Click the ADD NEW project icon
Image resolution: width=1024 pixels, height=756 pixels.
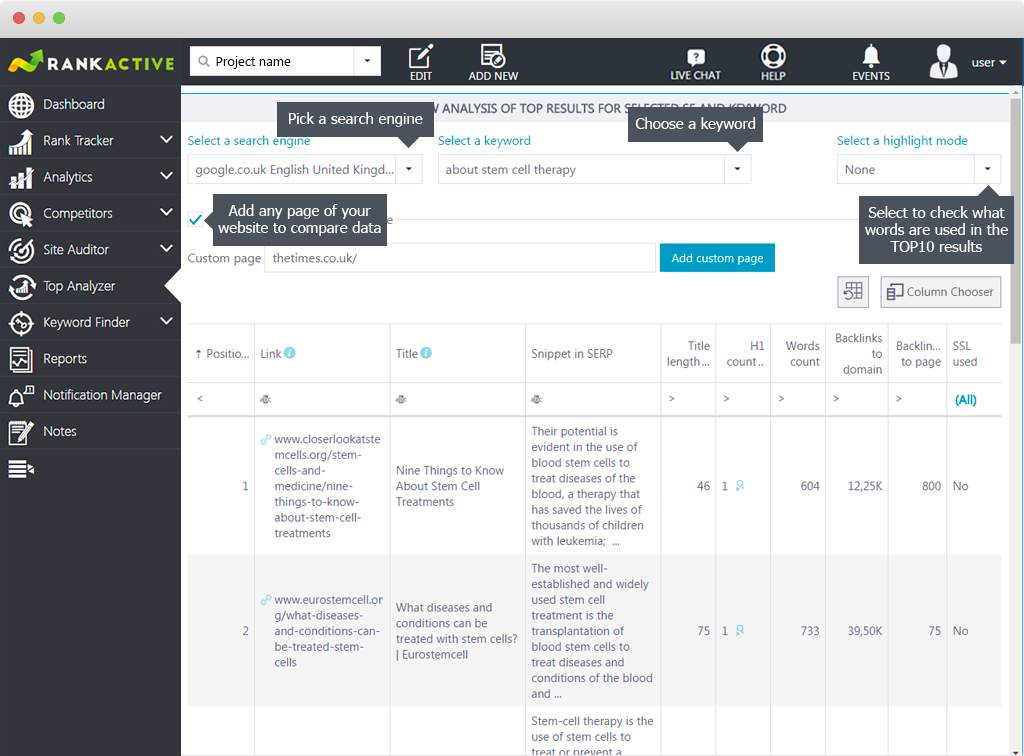pyautogui.click(x=493, y=63)
